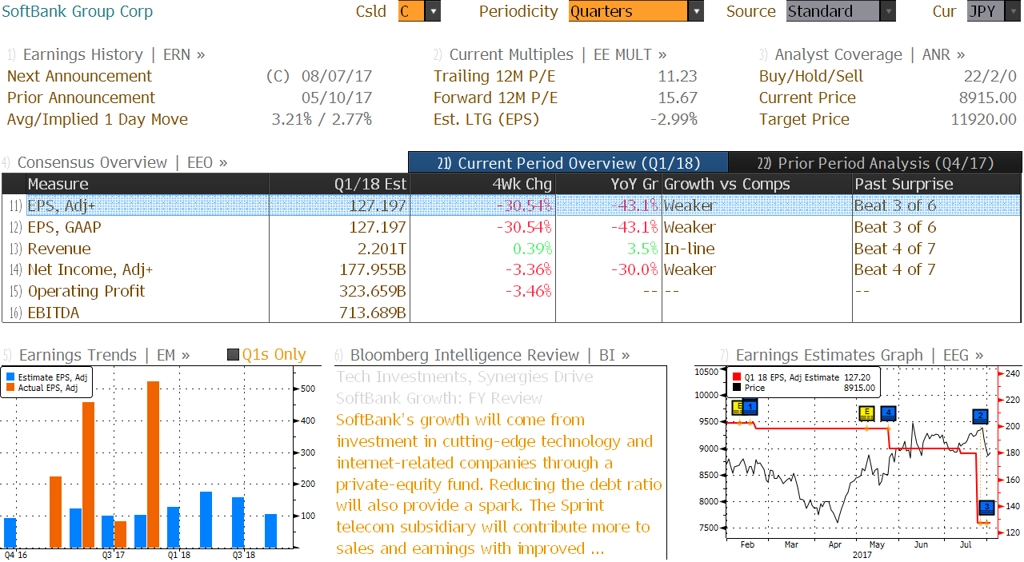Open the SoftBank growth review article text
Screen dimensions: 1024x562
(x=499, y=484)
